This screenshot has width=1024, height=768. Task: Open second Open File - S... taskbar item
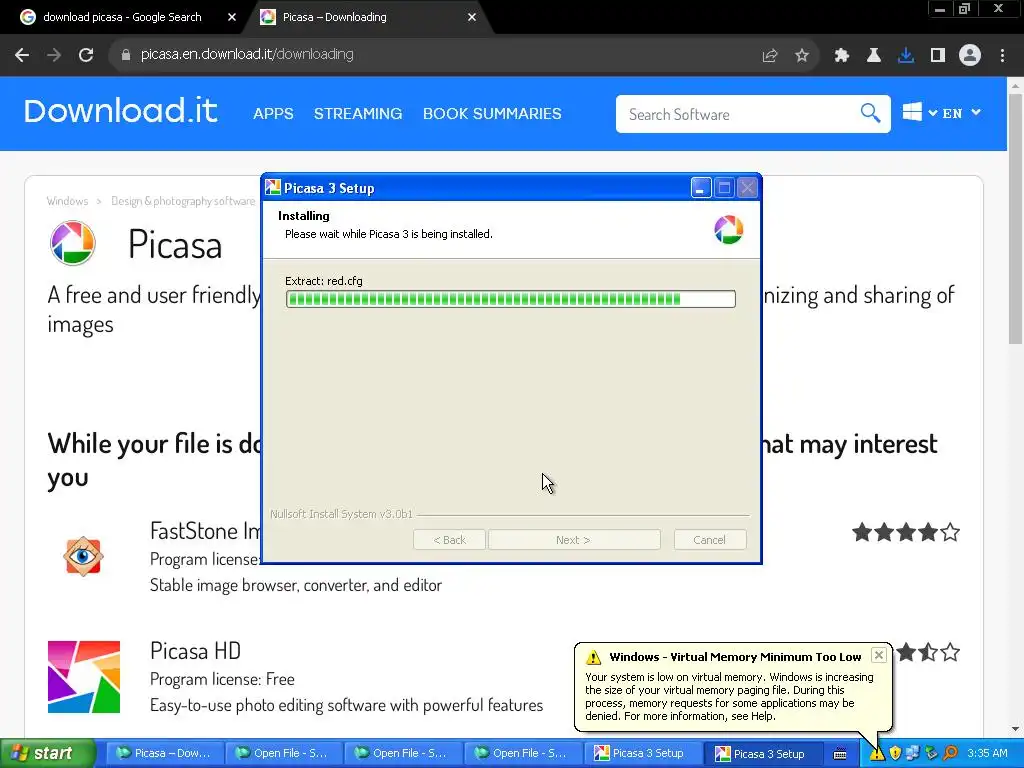[x=403, y=754]
